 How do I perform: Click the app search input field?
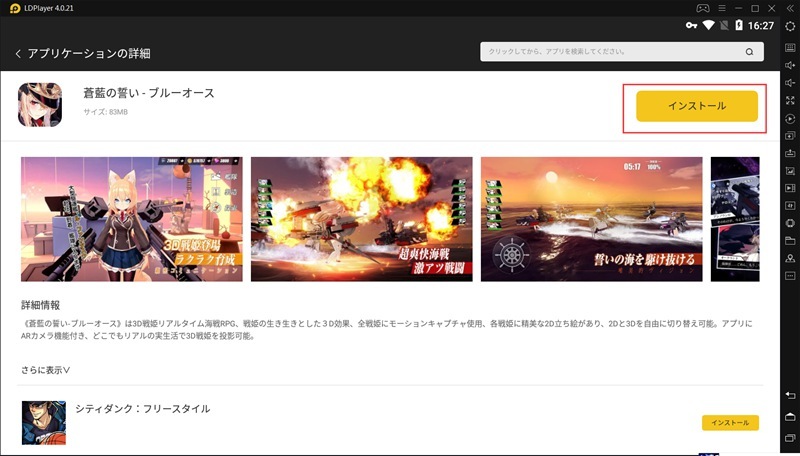pos(610,51)
